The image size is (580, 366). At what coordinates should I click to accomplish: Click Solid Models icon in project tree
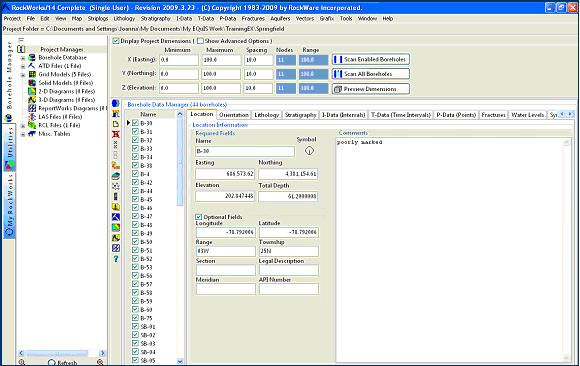(32, 83)
